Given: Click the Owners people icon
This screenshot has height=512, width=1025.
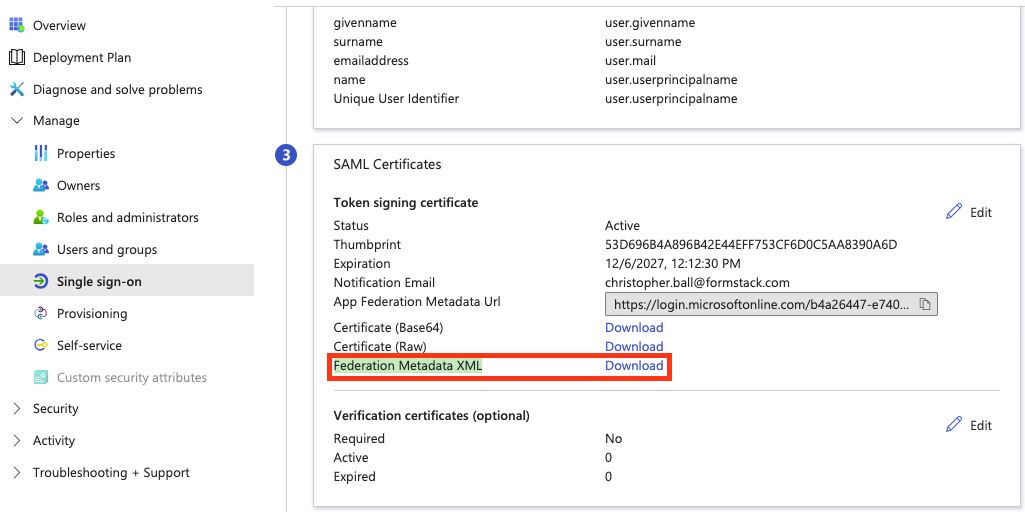Looking at the screenshot, I should (40, 185).
